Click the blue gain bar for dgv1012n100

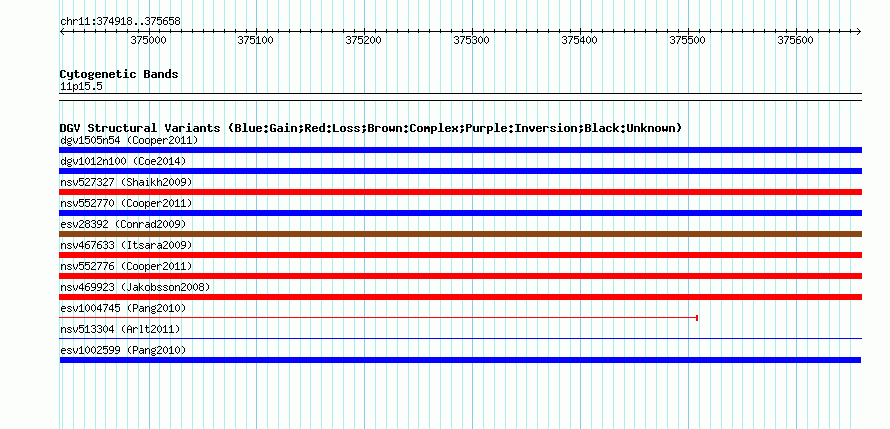click(460, 171)
